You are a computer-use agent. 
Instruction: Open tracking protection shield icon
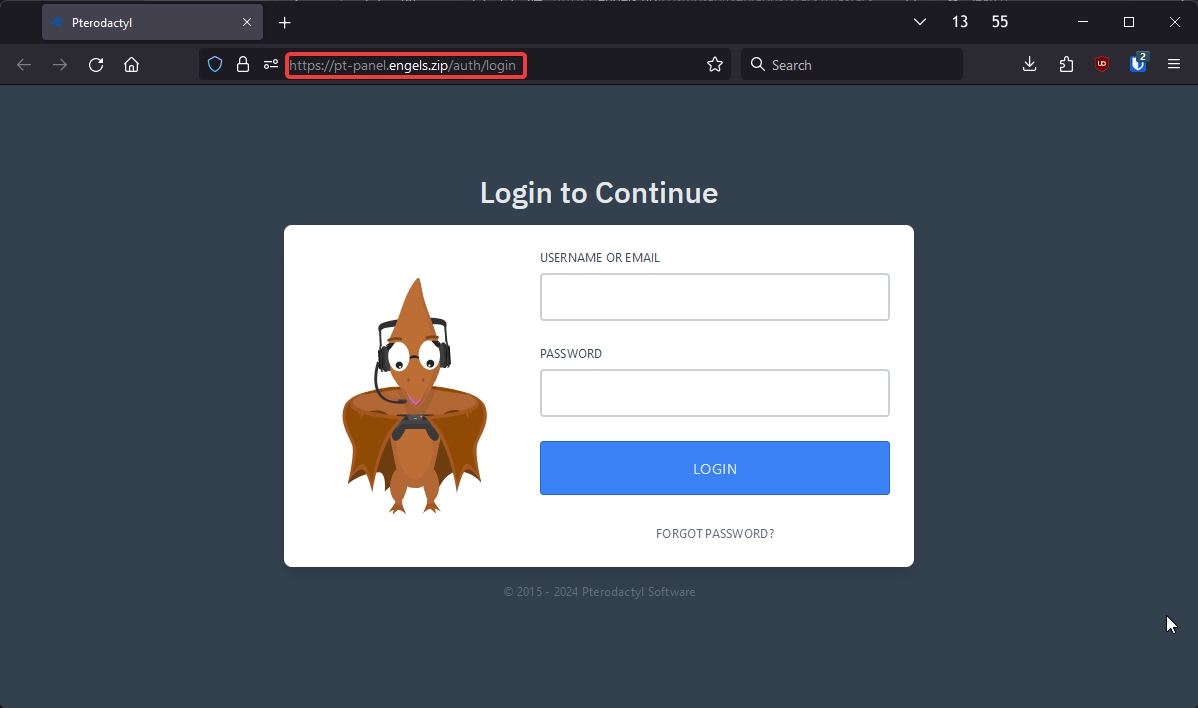coord(215,65)
